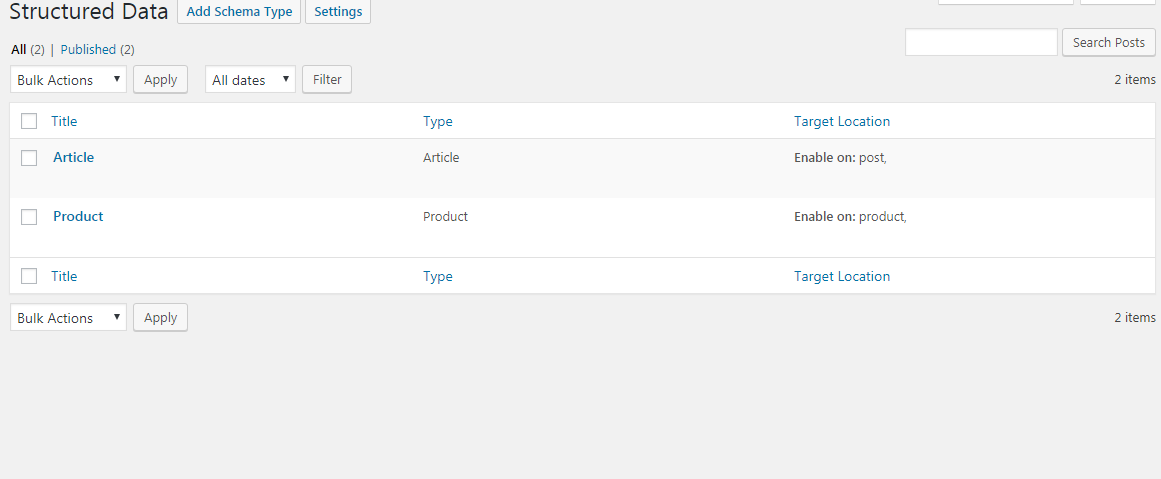Click the Add Schema Type button

pos(238,12)
